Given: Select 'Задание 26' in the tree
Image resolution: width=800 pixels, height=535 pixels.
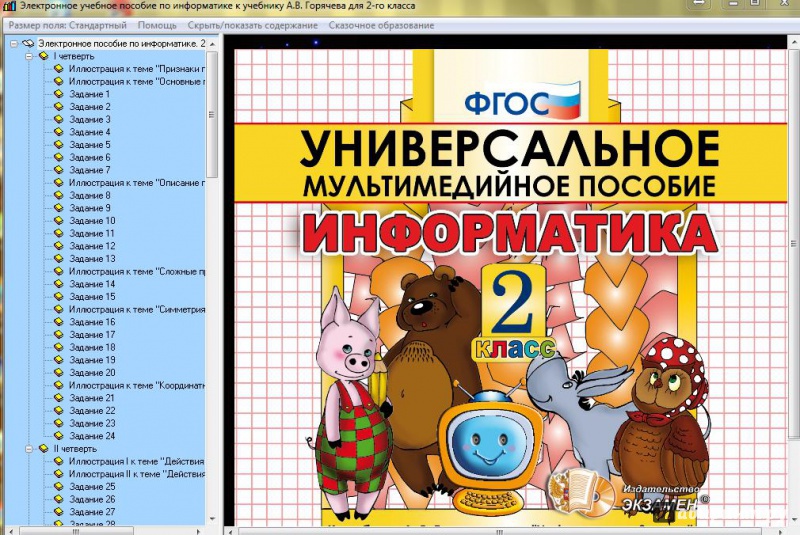Looking at the screenshot, I should coord(92,499).
